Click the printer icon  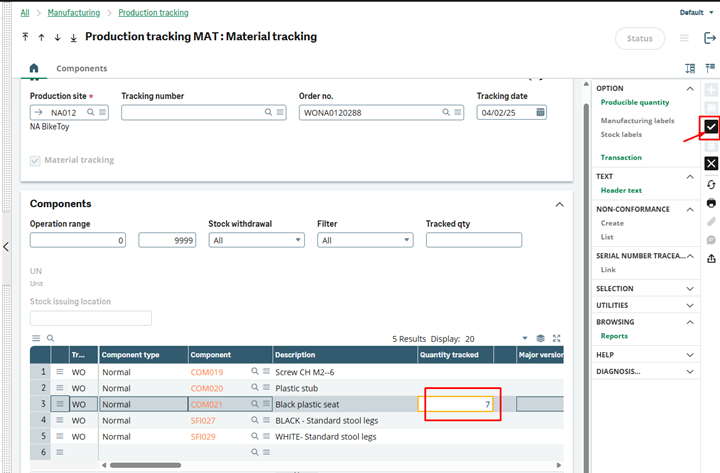[711, 203]
